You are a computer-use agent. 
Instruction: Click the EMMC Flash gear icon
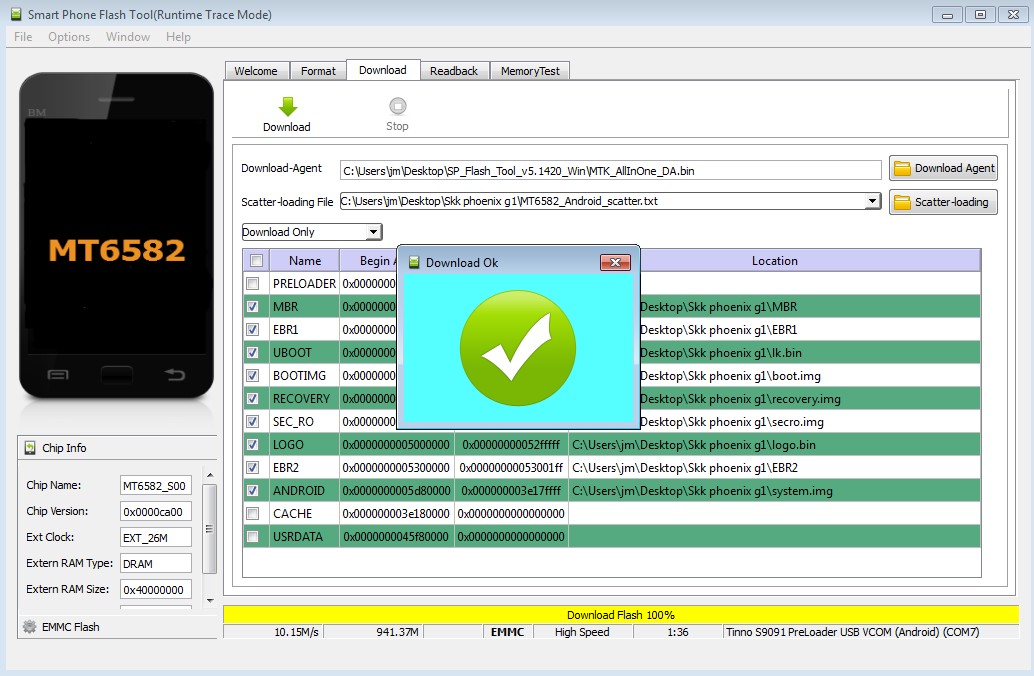[30, 627]
